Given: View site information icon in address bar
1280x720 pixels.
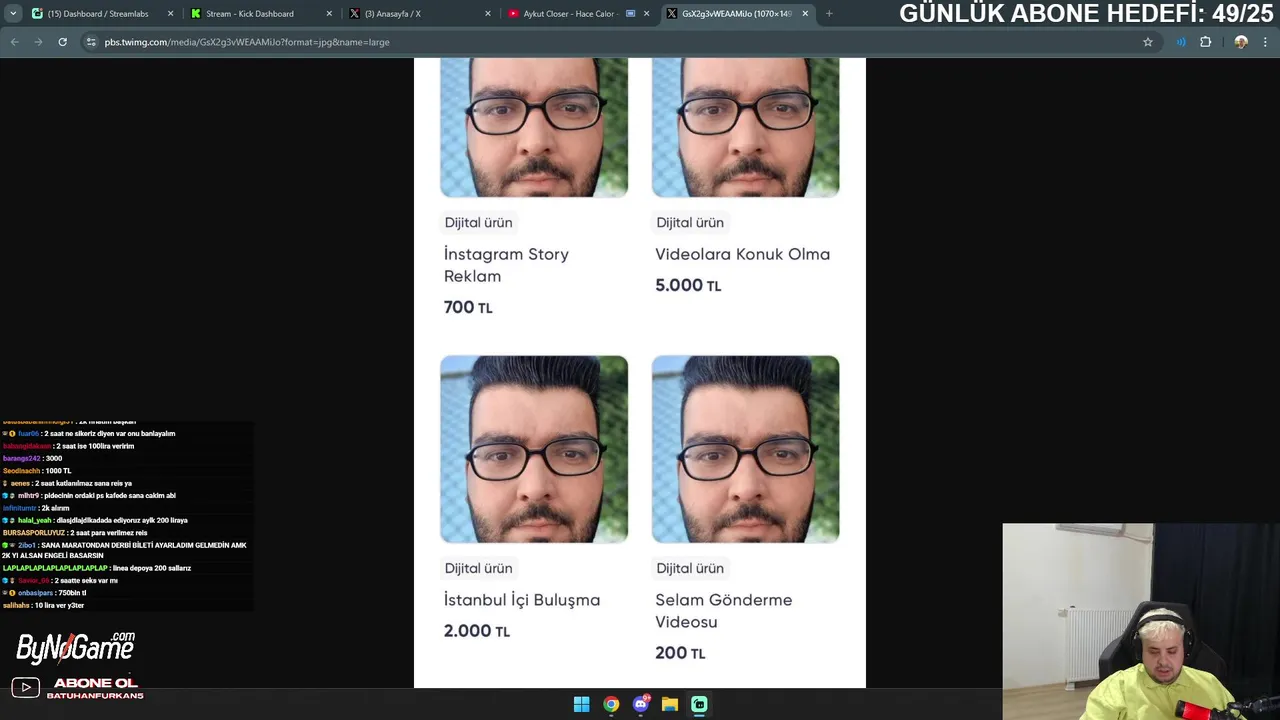Looking at the screenshot, I should point(91,42).
